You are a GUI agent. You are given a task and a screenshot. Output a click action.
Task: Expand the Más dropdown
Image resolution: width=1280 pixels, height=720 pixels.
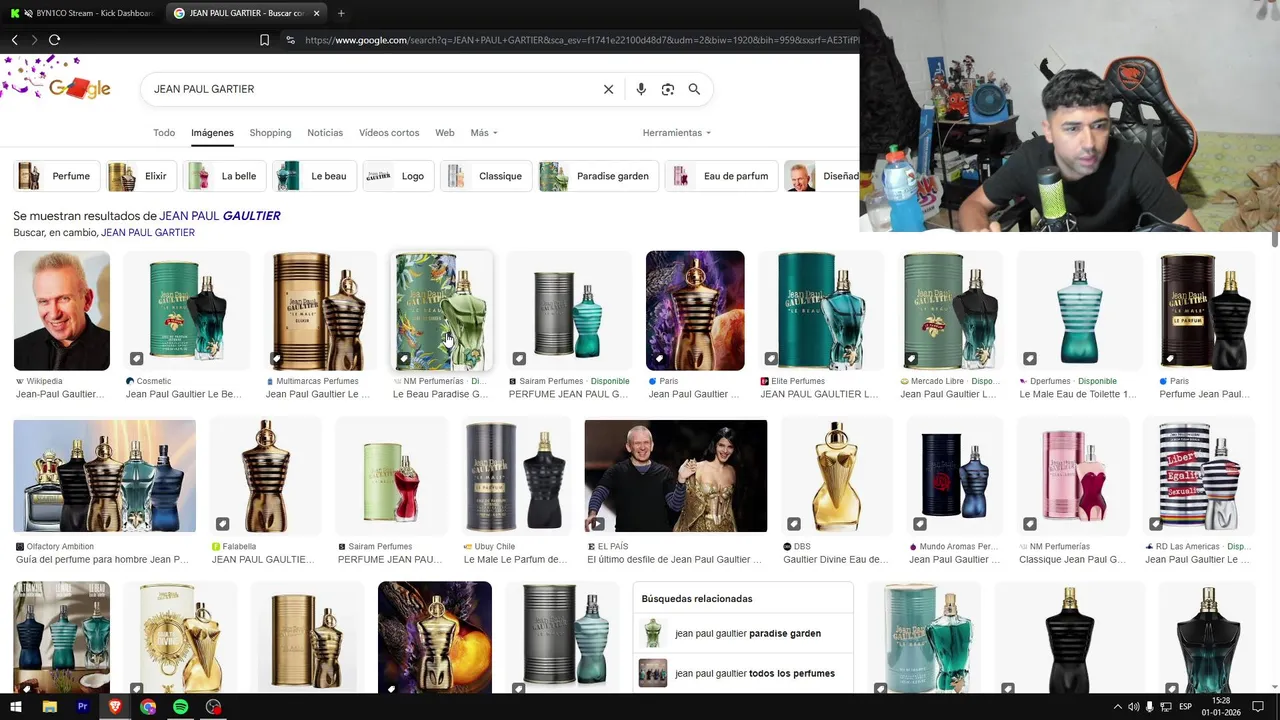click(484, 133)
